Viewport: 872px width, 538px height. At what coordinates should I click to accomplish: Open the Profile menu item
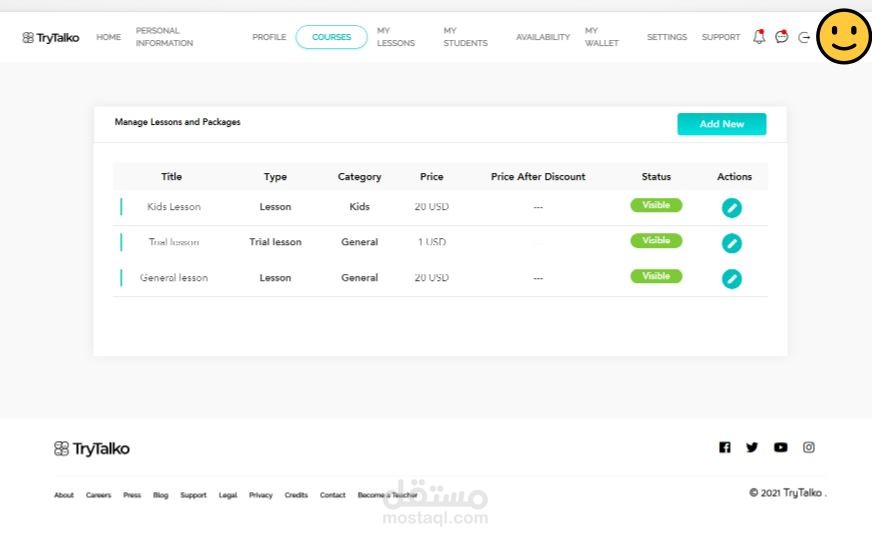269,37
